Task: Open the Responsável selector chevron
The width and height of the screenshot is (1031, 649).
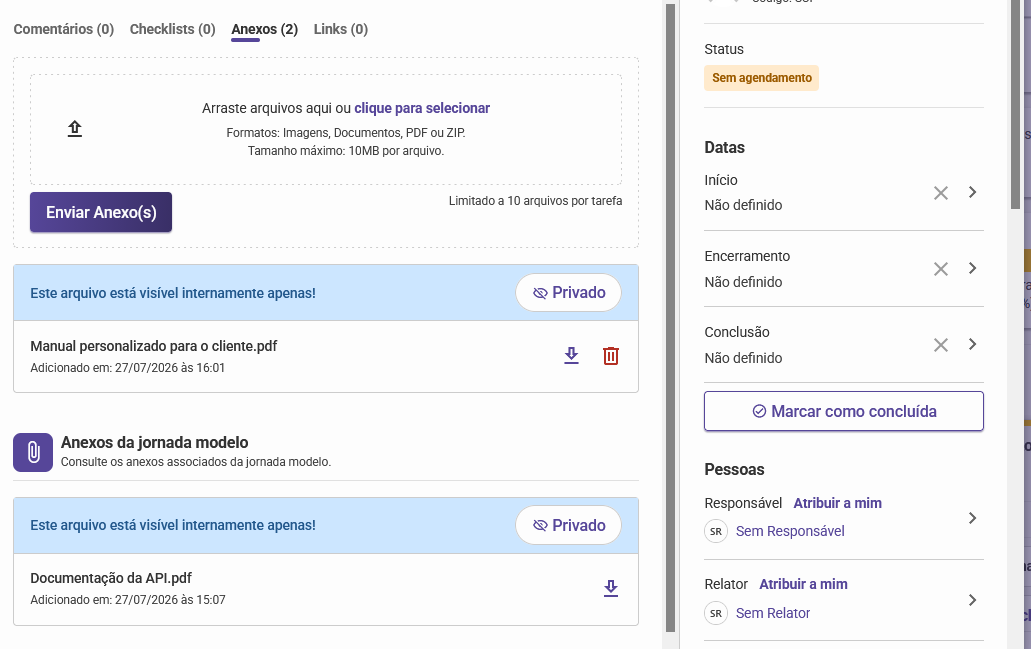Action: click(x=972, y=518)
